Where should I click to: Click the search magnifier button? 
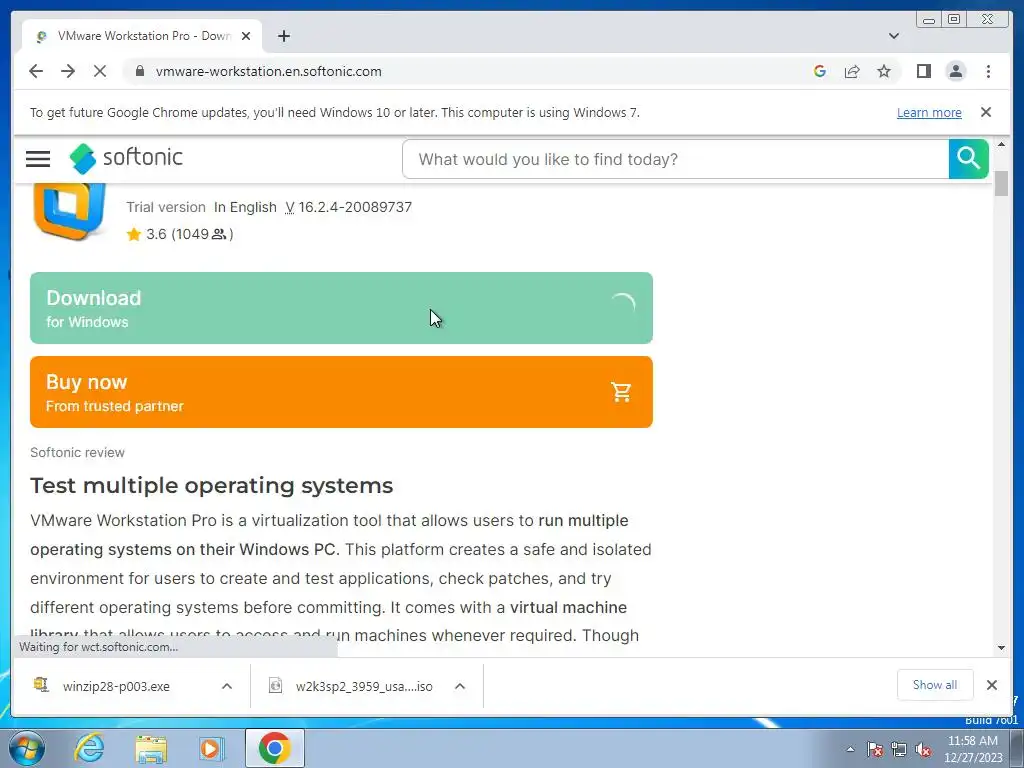pyautogui.click(x=968, y=159)
